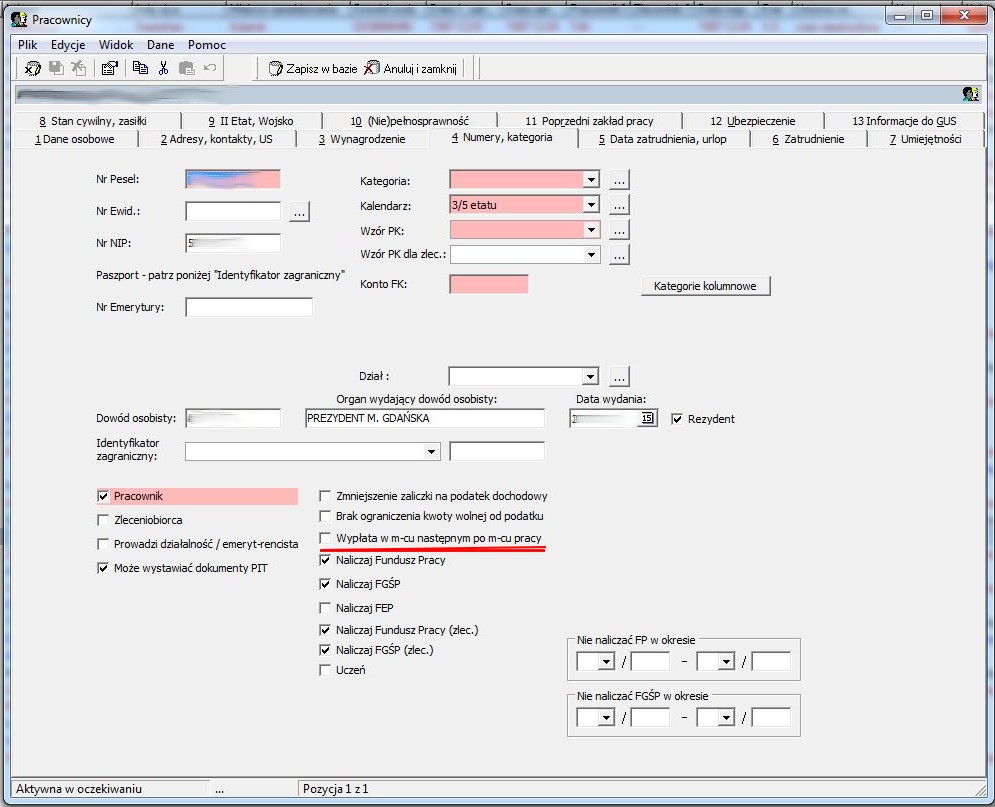Viewport: 995px width, 807px height.
Task: Click the ... button next to Dział
Action: (619, 377)
